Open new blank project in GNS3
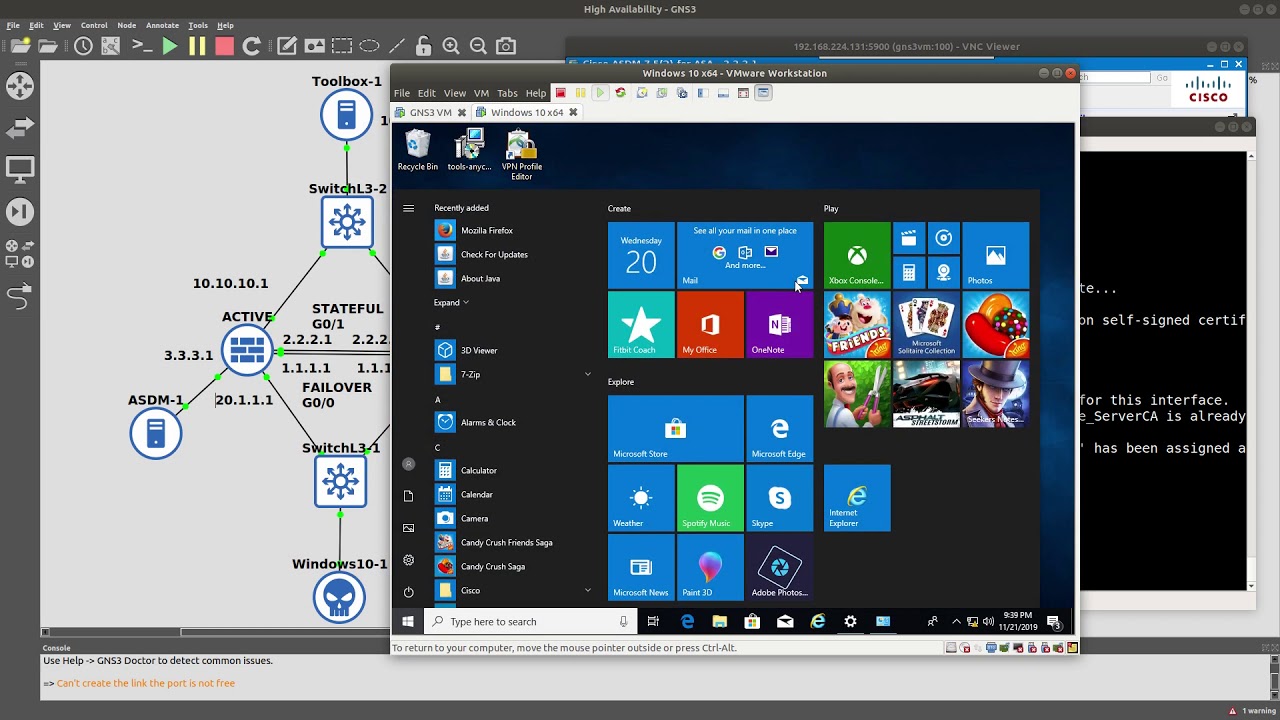The width and height of the screenshot is (1280, 720). [x=20, y=46]
